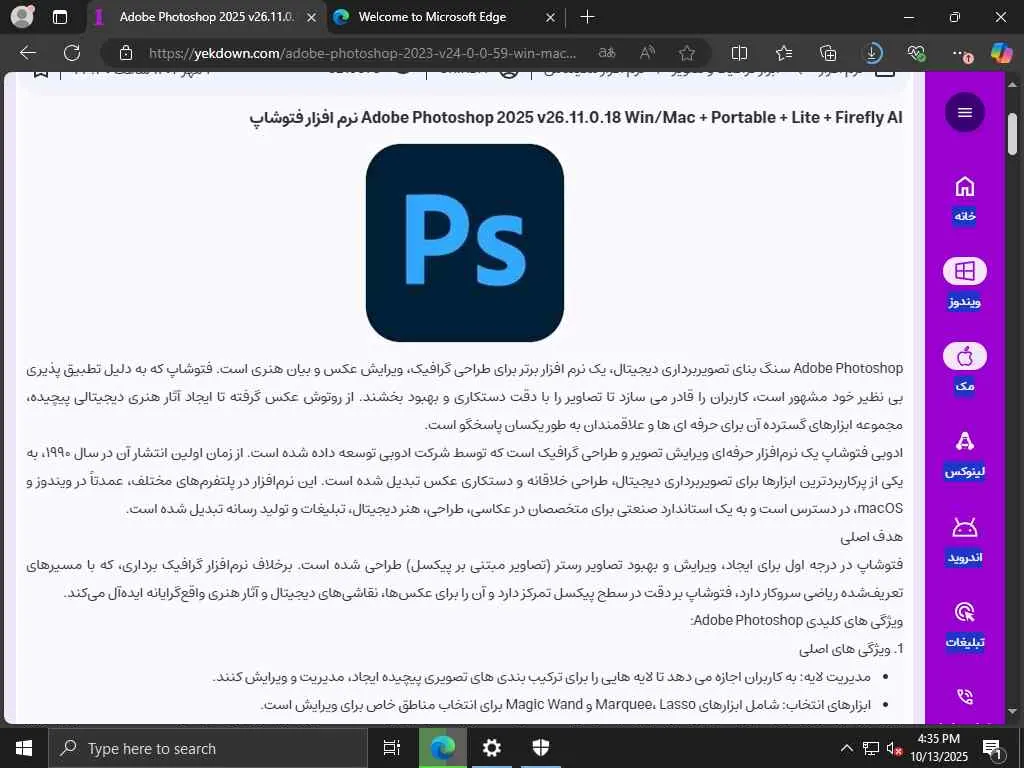
Task: Open the purple hamburger menu button
Action: (965, 112)
